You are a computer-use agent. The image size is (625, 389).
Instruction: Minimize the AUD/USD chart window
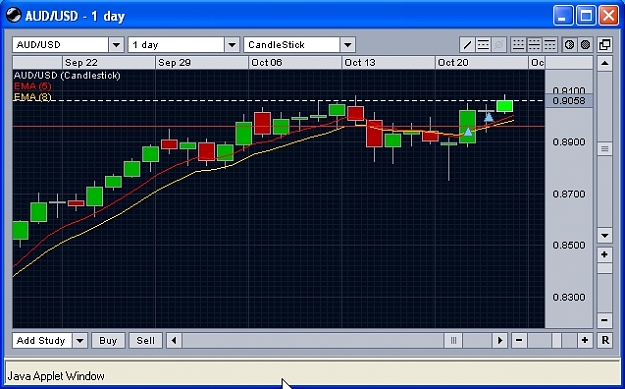(x=563, y=16)
